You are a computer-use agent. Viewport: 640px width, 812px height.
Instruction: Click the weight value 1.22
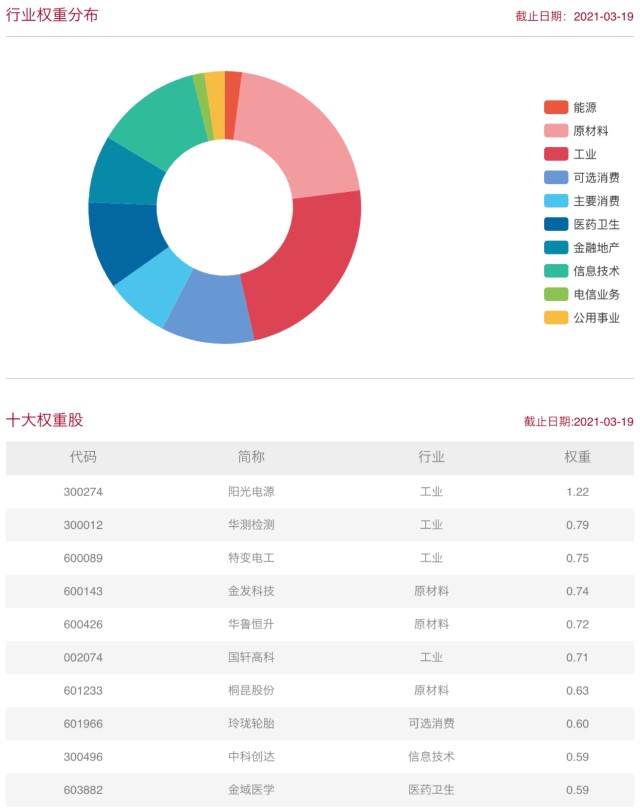[577, 492]
